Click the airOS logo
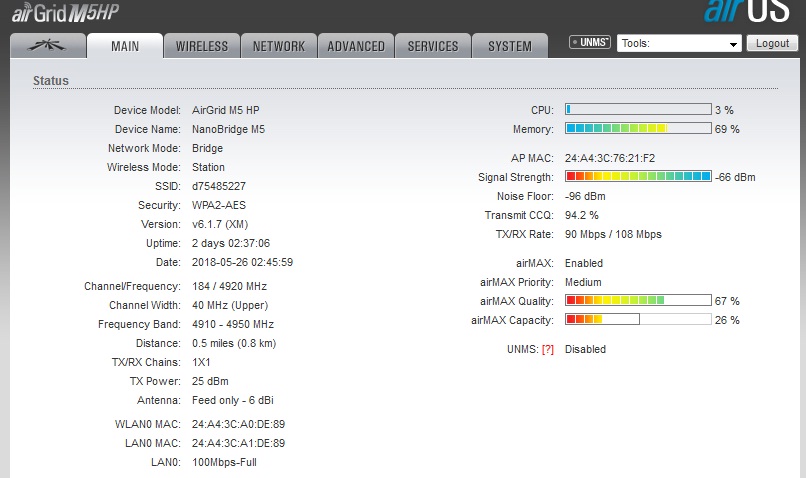 click(746, 11)
